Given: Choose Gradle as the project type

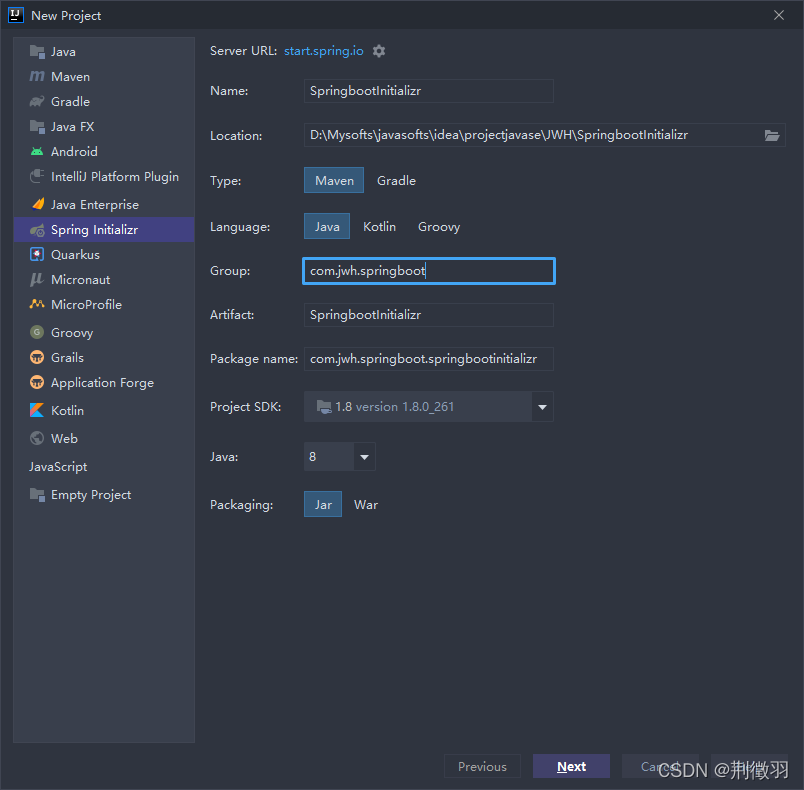Looking at the screenshot, I should tap(396, 181).
